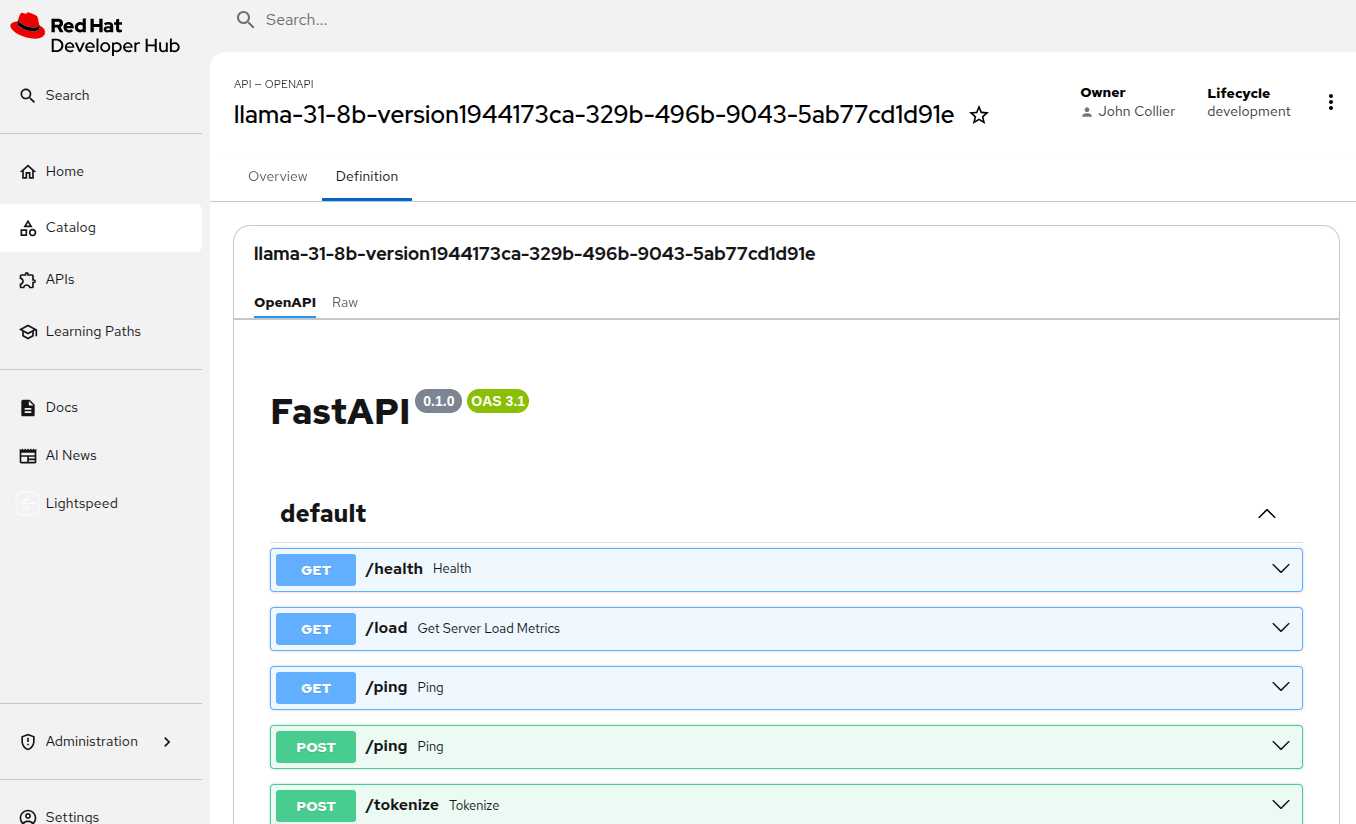The width and height of the screenshot is (1356, 824).
Task: Switch to the Raw definition tab
Action: click(x=345, y=303)
